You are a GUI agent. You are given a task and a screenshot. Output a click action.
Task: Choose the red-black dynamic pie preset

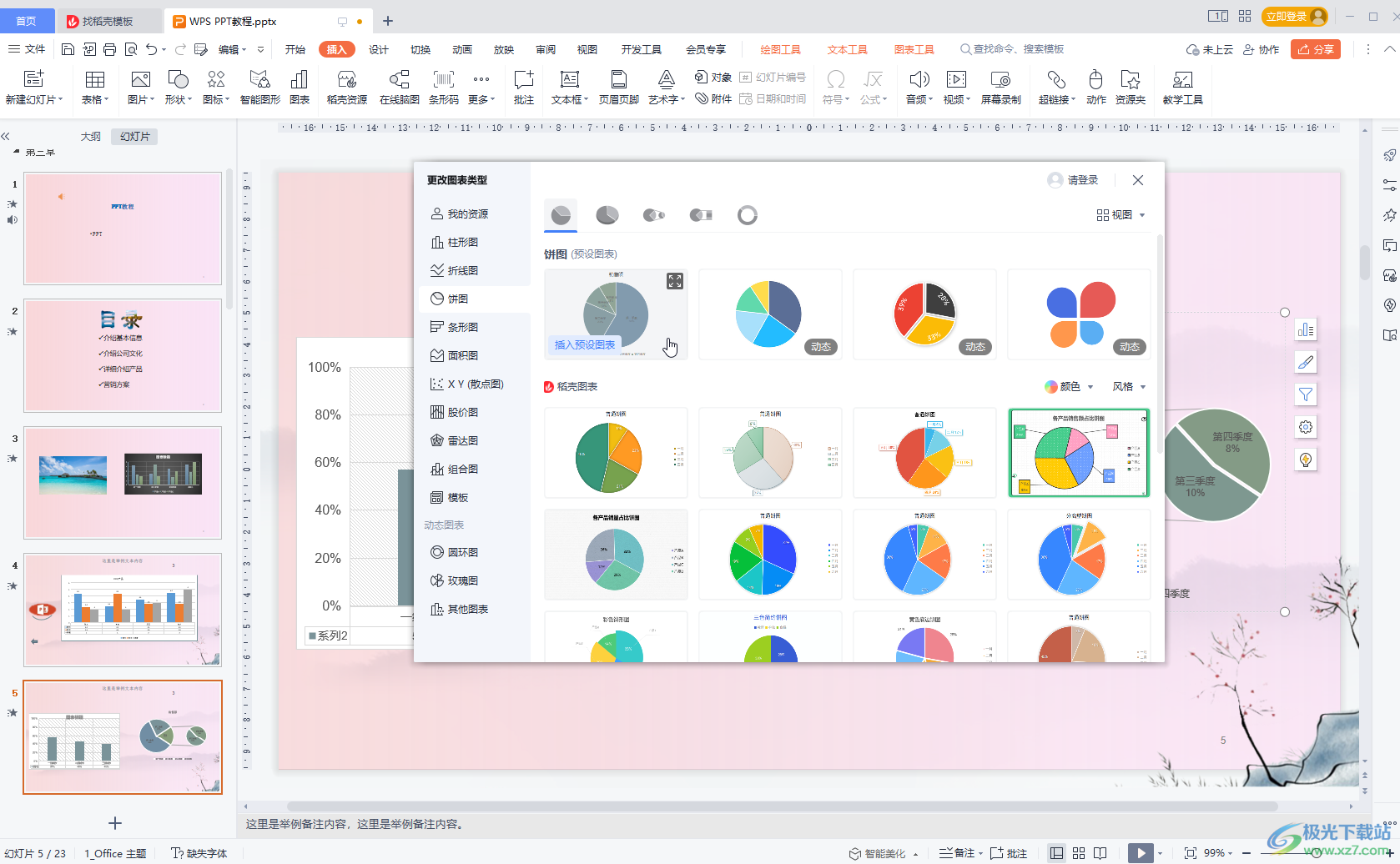pos(924,314)
